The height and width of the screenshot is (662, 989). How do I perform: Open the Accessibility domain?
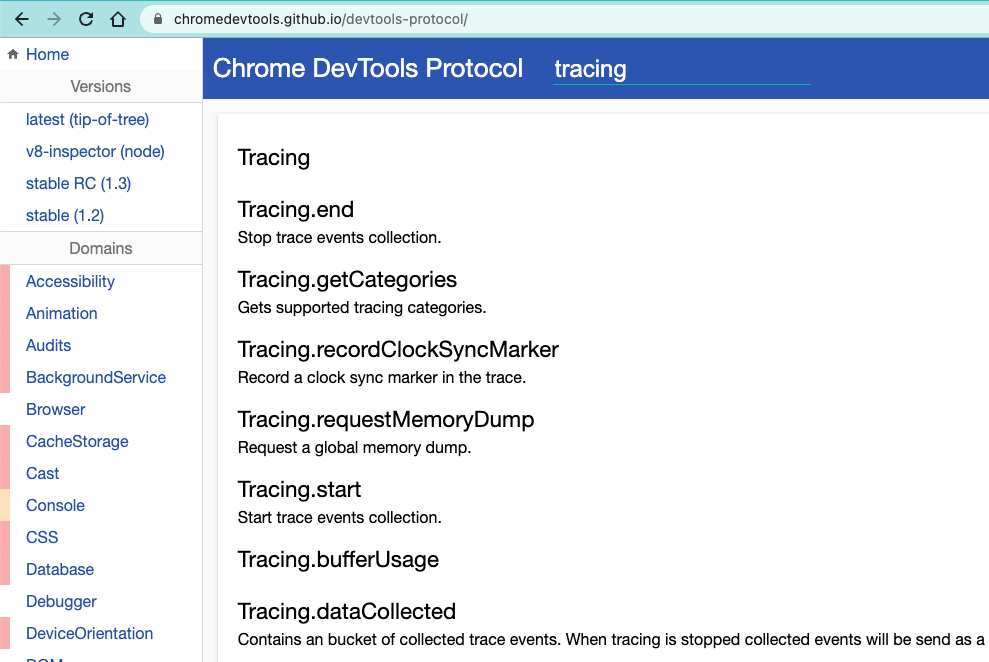click(70, 281)
